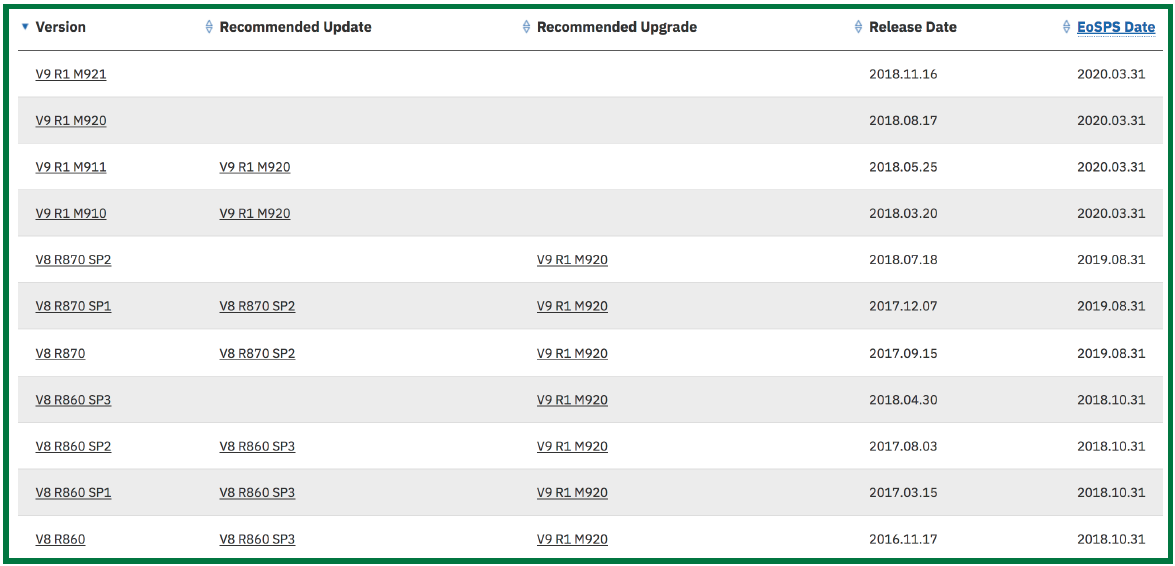
Task: Click sort icon beside EoSPS Date header
Action: point(1067,27)
